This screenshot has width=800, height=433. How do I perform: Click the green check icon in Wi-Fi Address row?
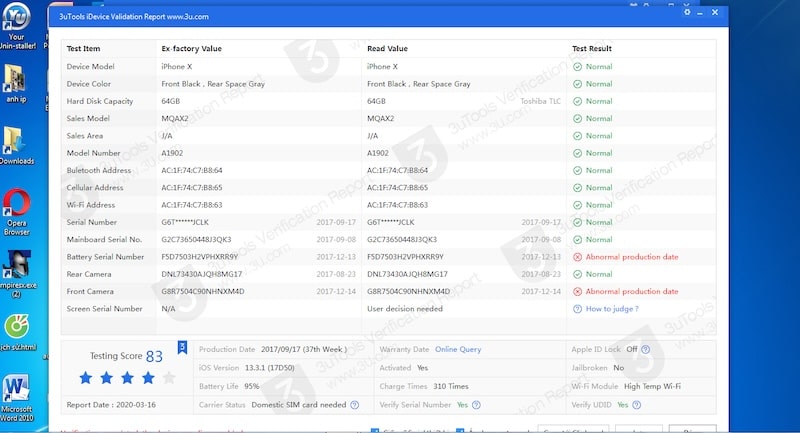tap(577, 205)
